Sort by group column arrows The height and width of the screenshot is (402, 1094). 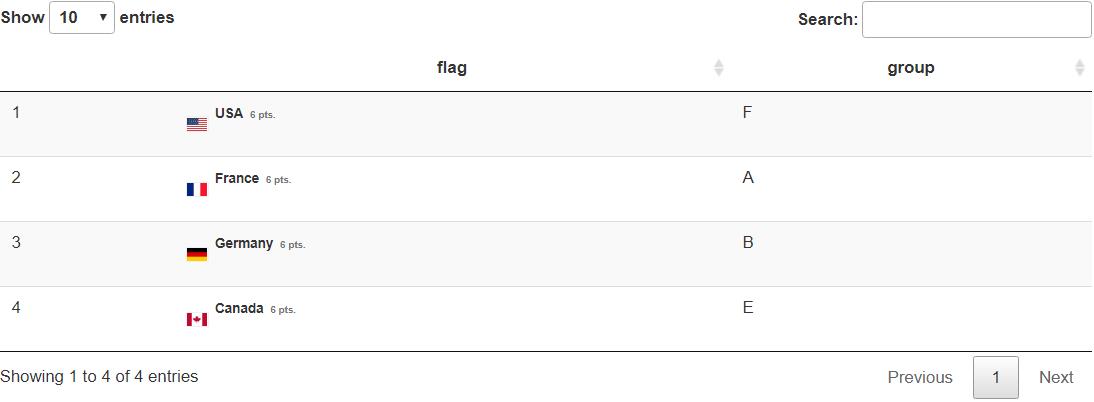pos(1080,68)
